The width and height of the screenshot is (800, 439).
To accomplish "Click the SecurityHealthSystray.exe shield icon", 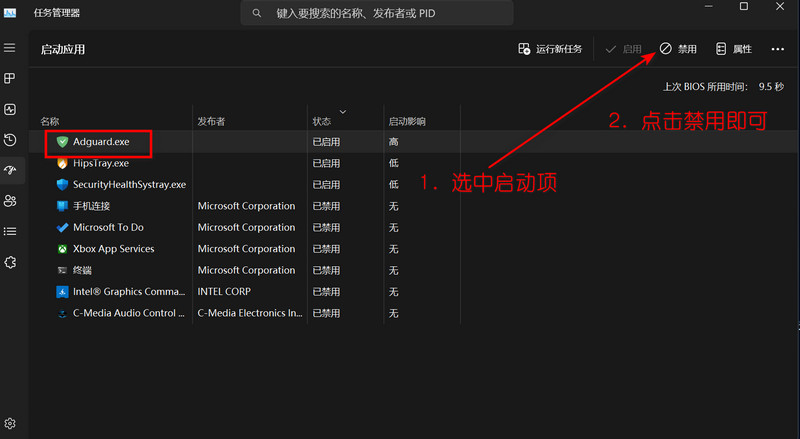I will point(62,185).
